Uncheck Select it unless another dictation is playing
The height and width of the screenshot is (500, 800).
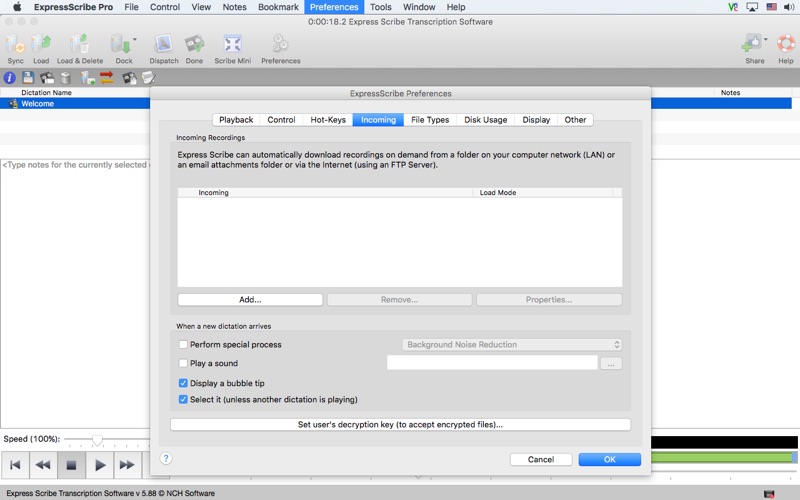click(x=183, y=399)
